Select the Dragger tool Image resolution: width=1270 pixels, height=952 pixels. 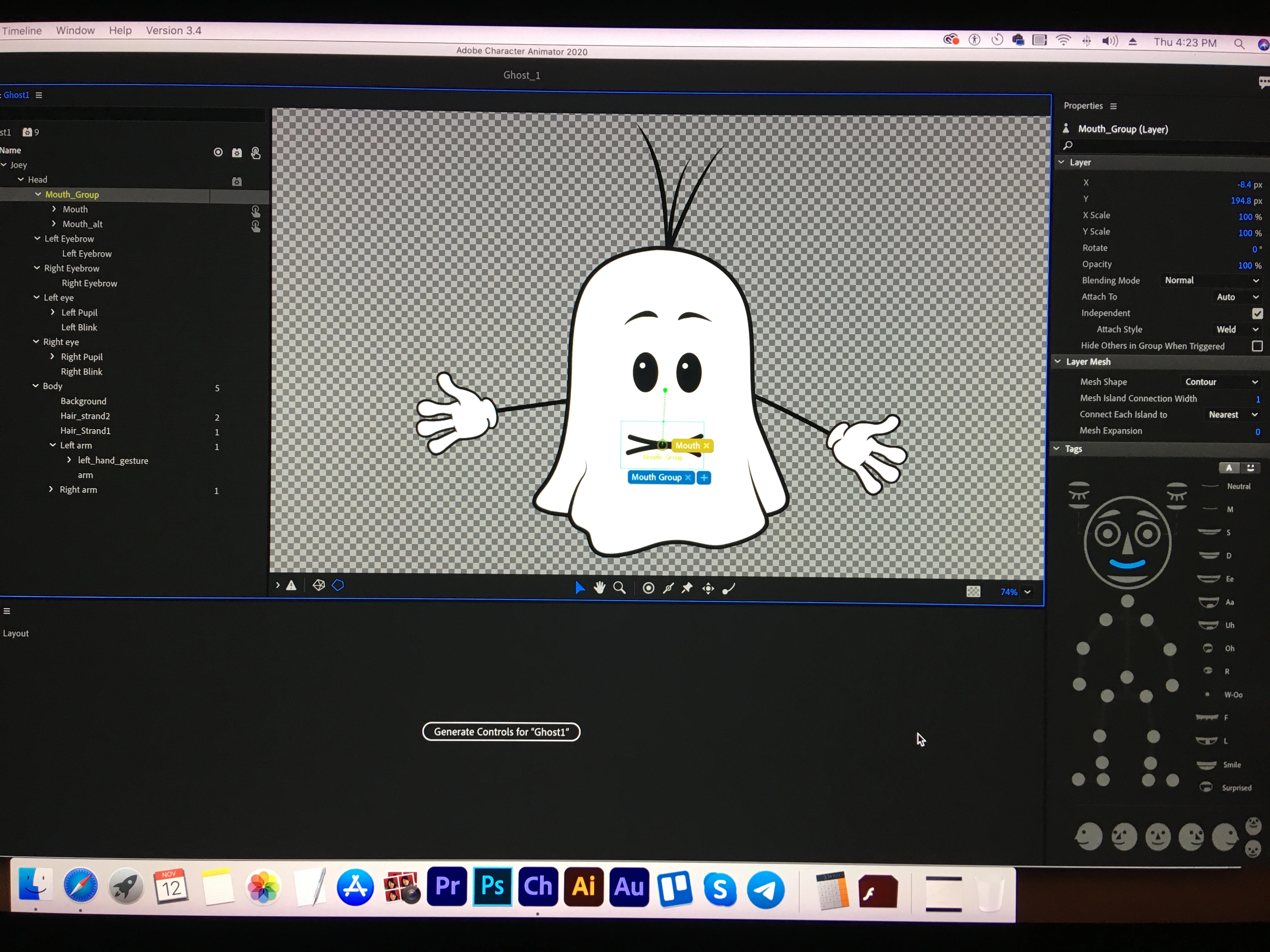[x=708, y=589]
